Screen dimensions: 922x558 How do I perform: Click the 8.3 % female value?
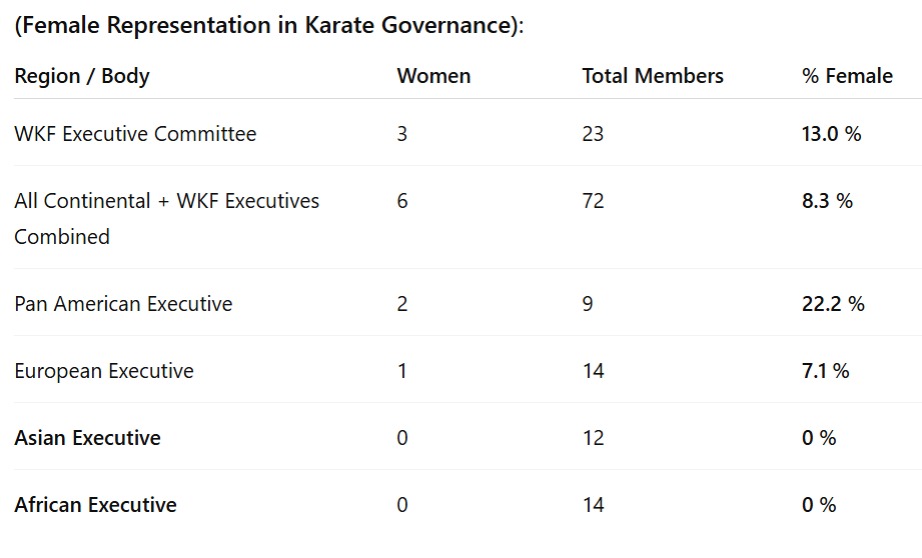(827, 201)
